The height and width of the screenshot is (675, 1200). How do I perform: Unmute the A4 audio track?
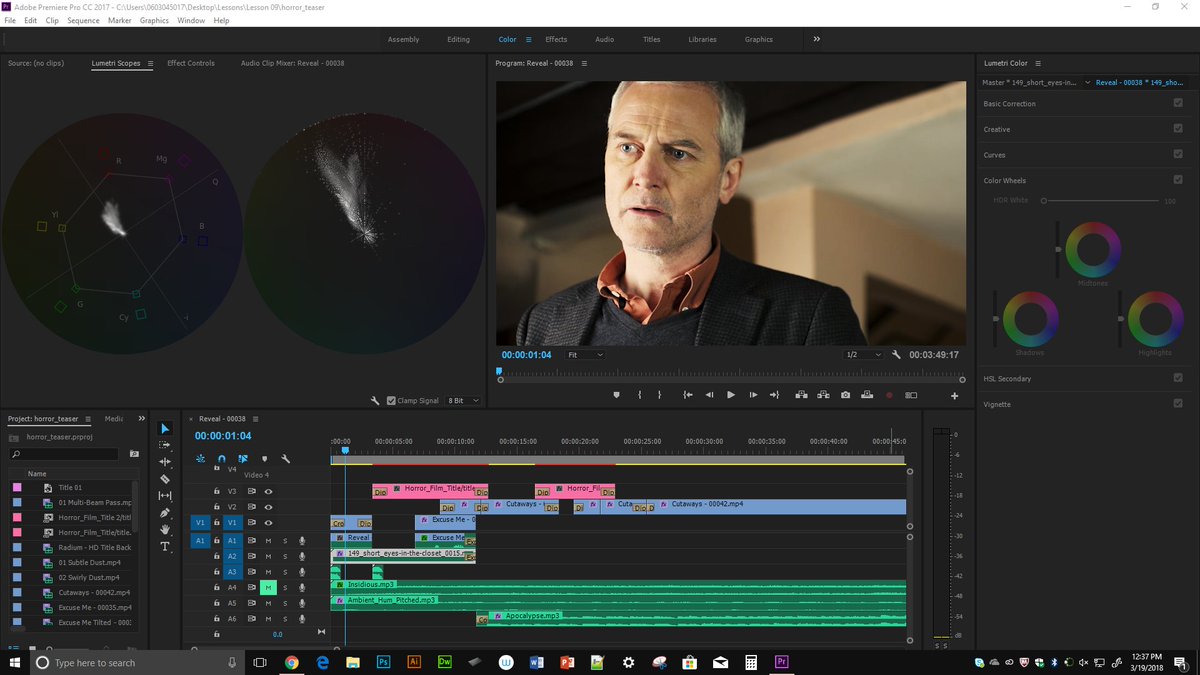point(267,586)
